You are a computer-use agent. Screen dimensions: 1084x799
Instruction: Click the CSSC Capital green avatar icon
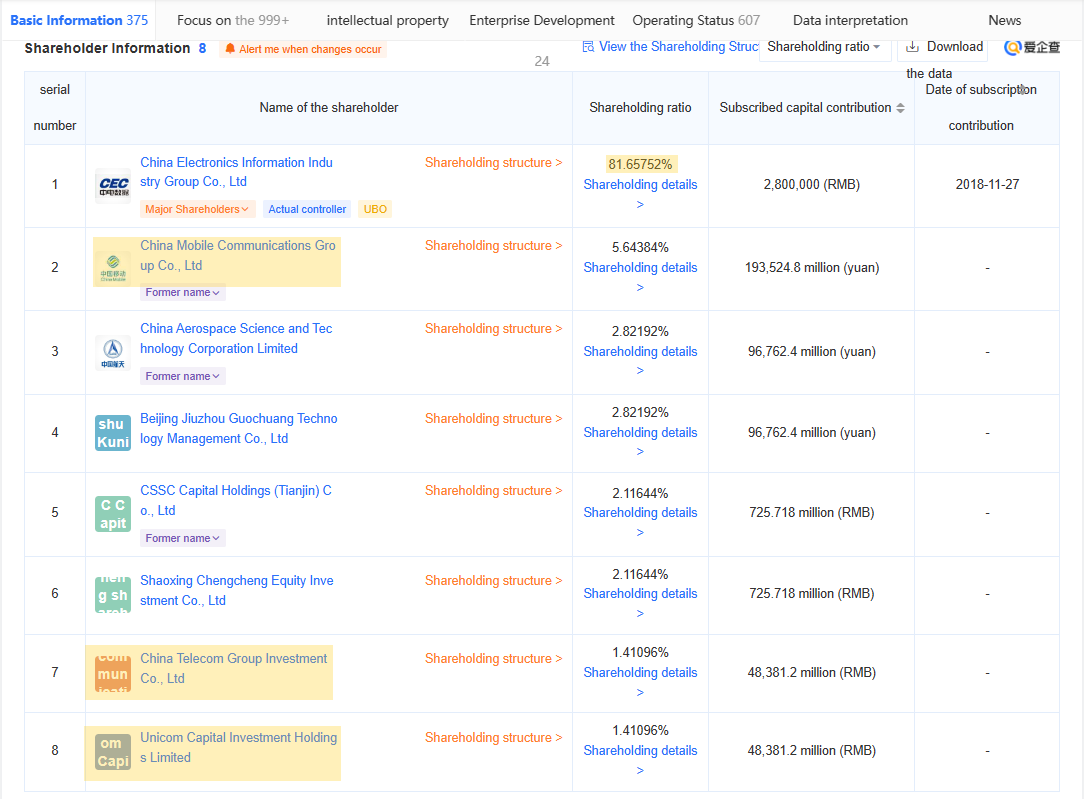coord(113,514)
